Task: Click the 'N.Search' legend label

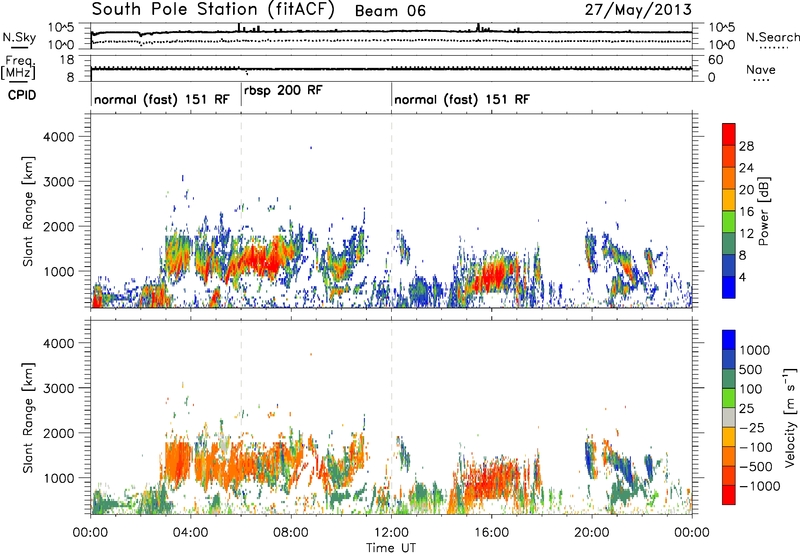Action: point(773,37)
